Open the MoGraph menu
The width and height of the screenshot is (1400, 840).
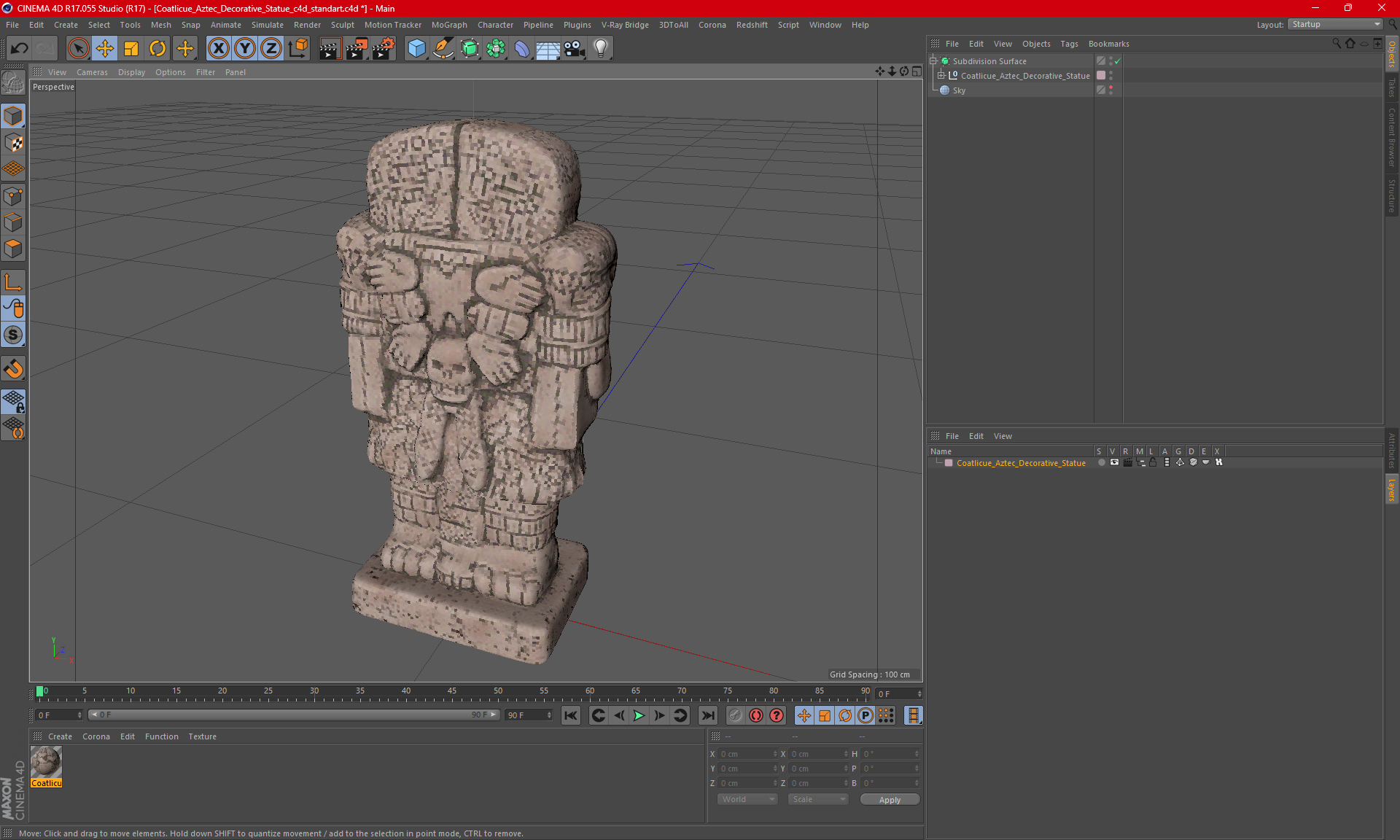(449, 25)
